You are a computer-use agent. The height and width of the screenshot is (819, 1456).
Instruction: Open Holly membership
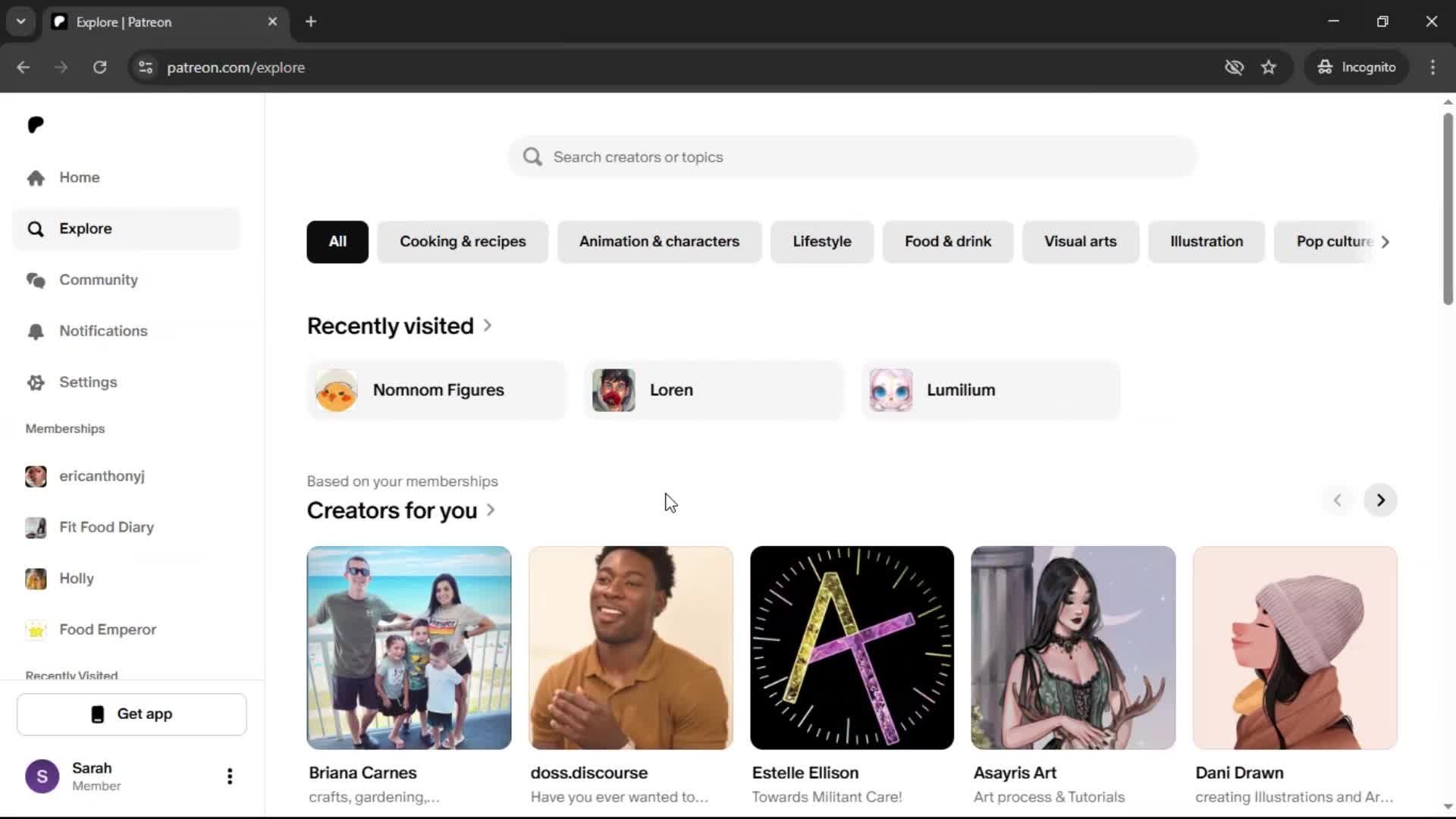pos(127,579)
